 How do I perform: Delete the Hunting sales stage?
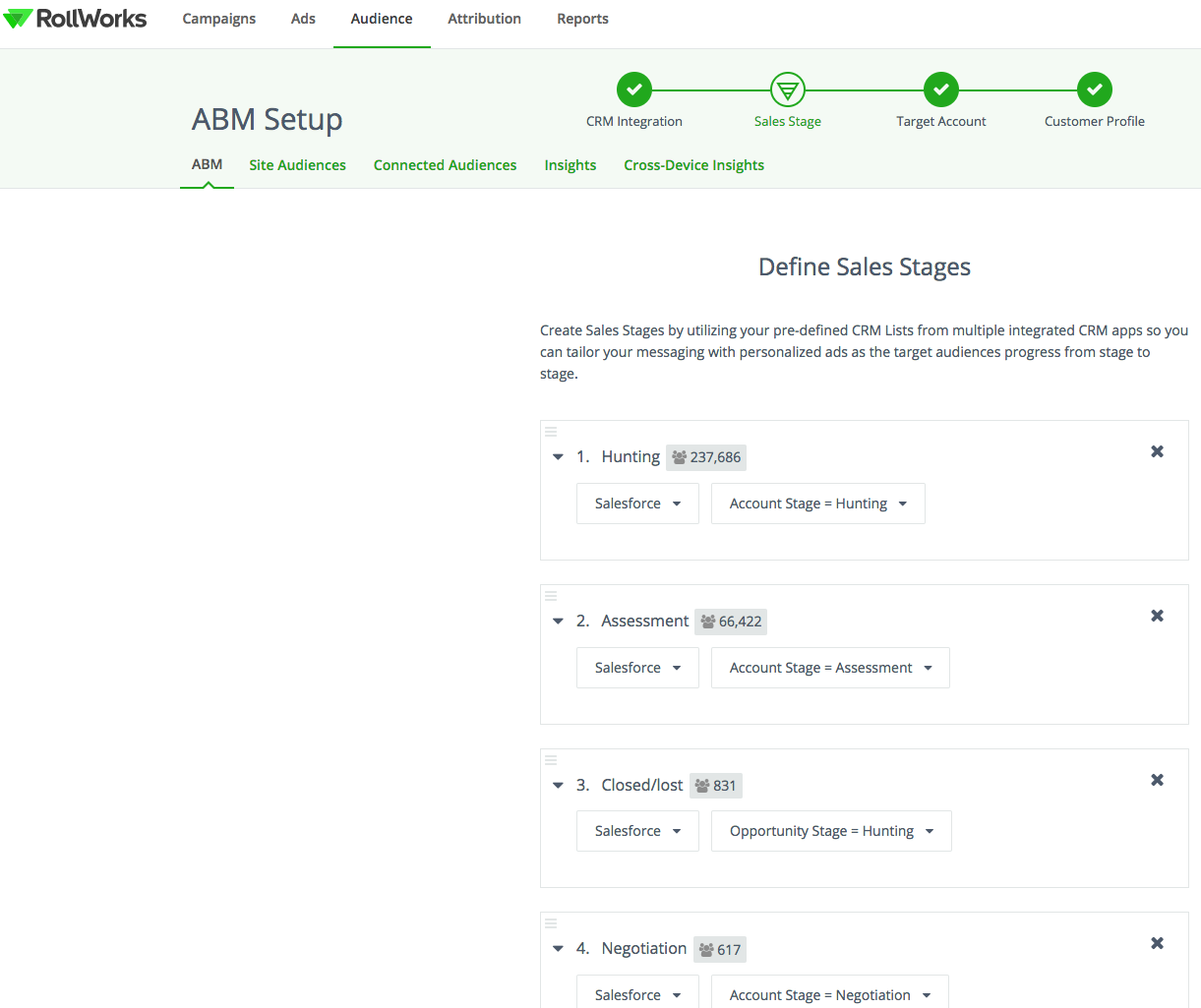1157,451
